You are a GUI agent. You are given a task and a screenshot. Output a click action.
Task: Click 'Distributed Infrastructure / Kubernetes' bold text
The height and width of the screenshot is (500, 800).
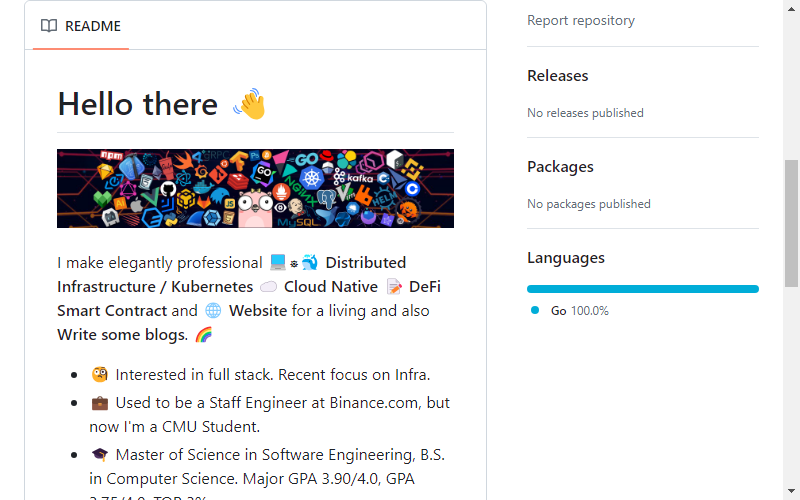pos(232,274)
